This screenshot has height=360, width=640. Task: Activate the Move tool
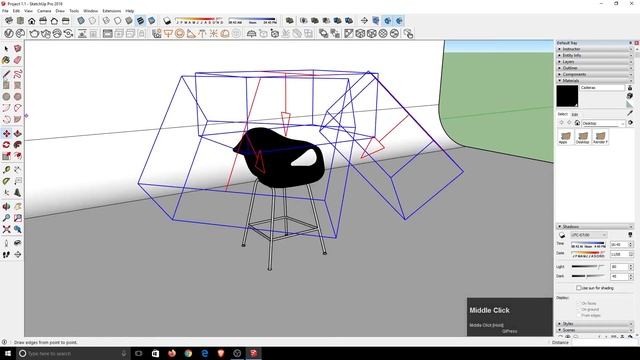pyautogui.click(x=6, y=133)
